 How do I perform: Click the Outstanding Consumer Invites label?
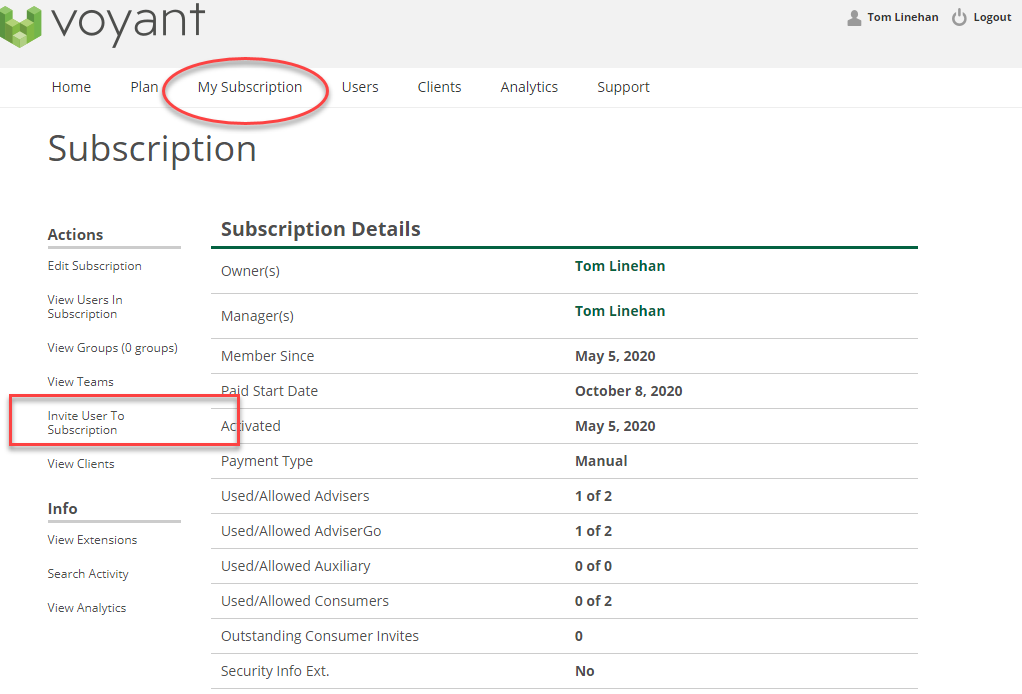click(x=320, y=637)
